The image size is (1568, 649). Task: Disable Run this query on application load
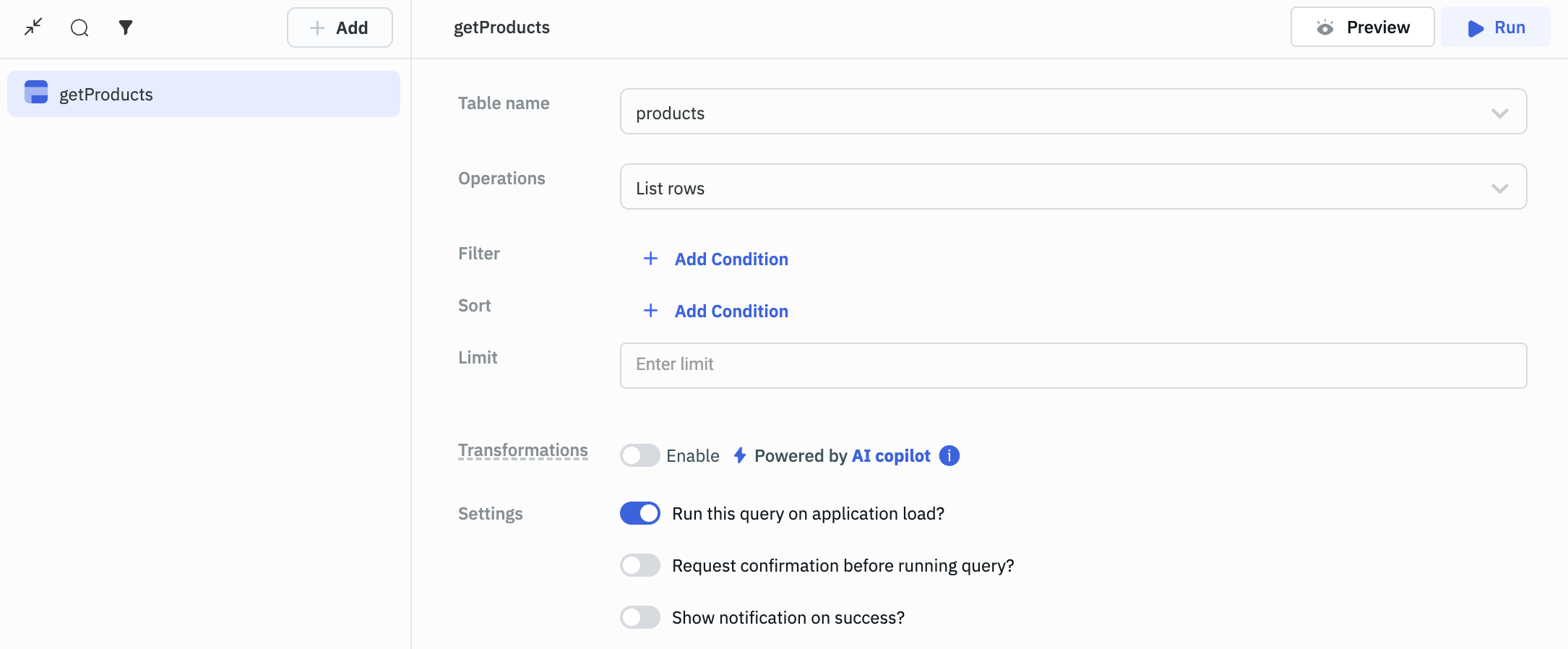(x=639, y=513)
